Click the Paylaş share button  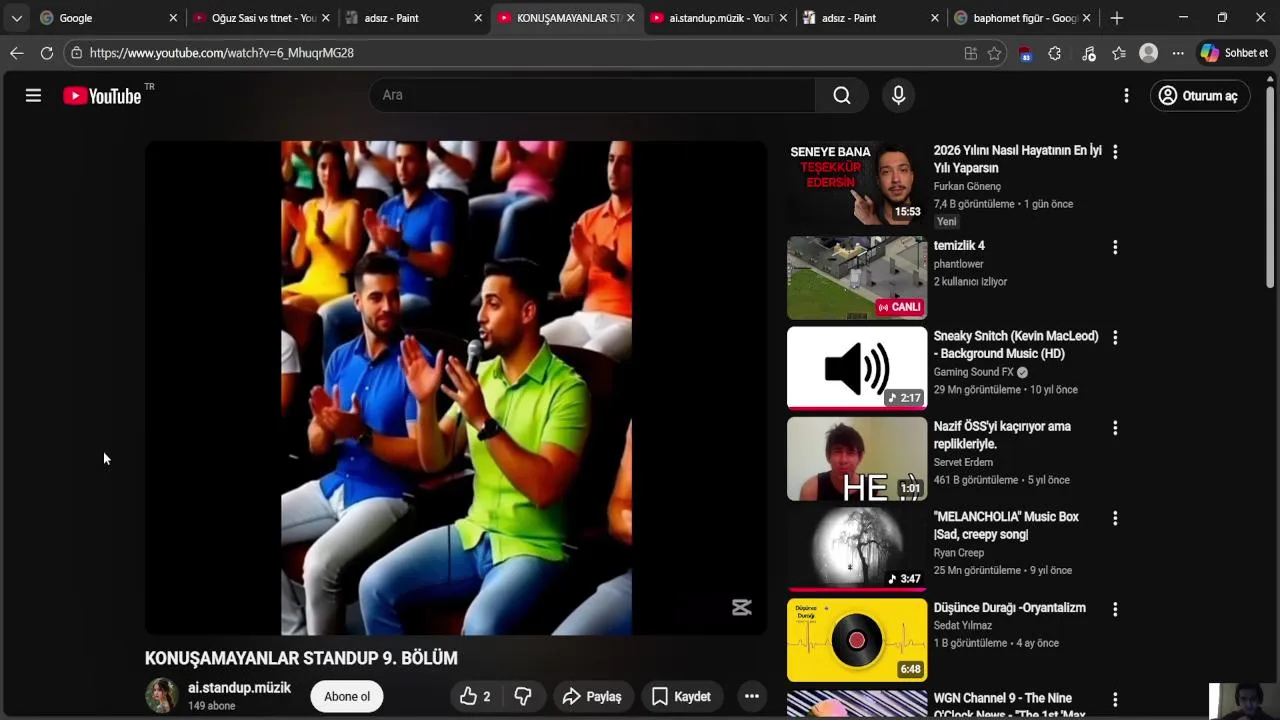(x=592, y=697)
